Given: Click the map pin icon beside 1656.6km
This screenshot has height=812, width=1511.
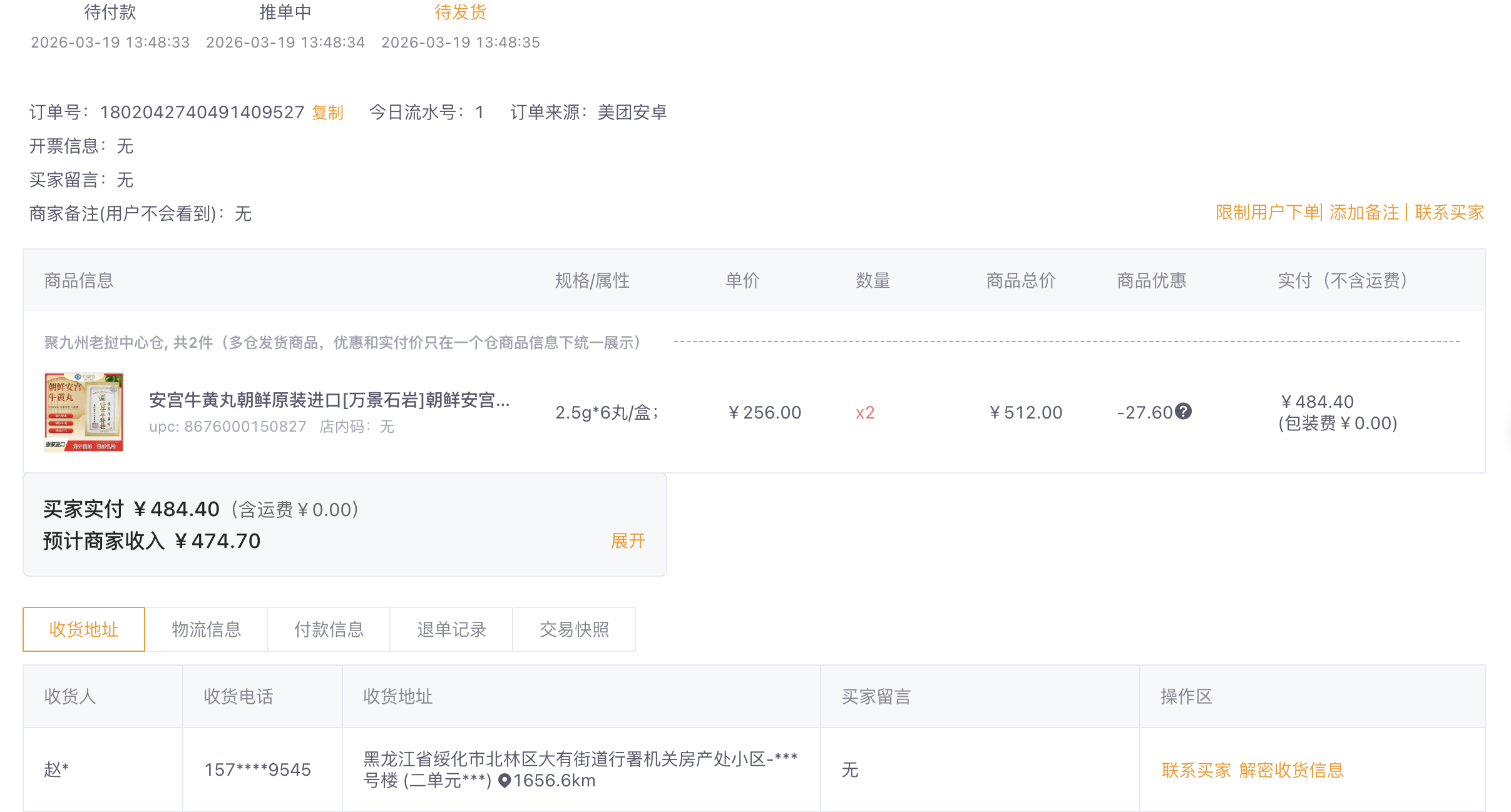Looking at the screenshot, I should click(x=505, y=781).
